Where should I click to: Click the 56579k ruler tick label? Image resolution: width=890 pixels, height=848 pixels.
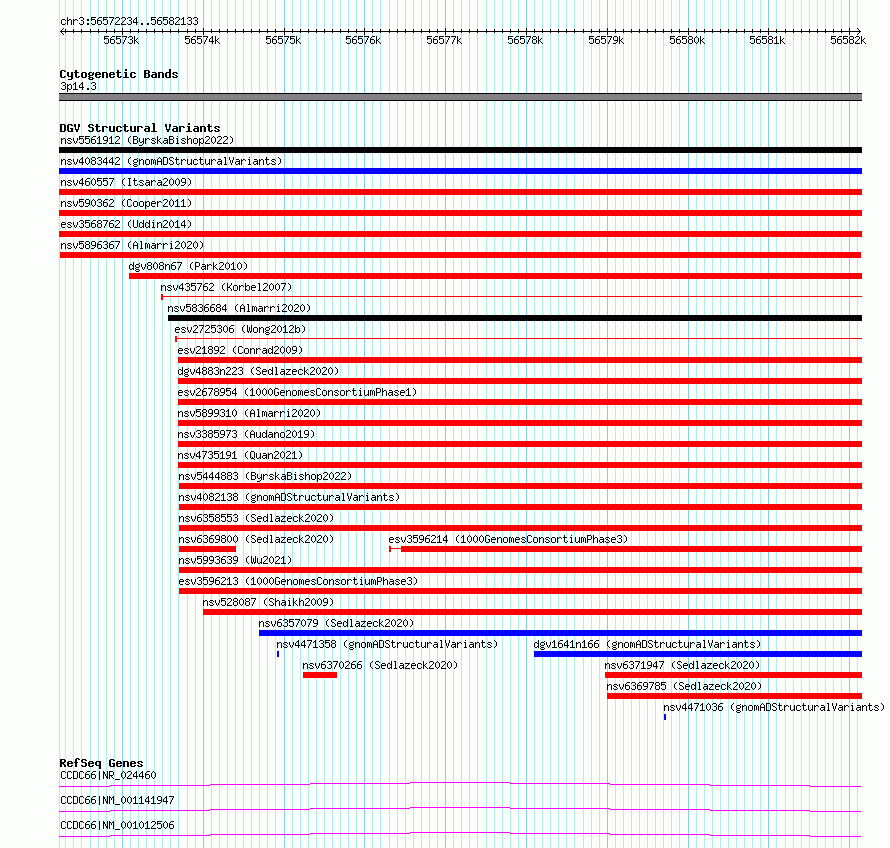point(606,40)
